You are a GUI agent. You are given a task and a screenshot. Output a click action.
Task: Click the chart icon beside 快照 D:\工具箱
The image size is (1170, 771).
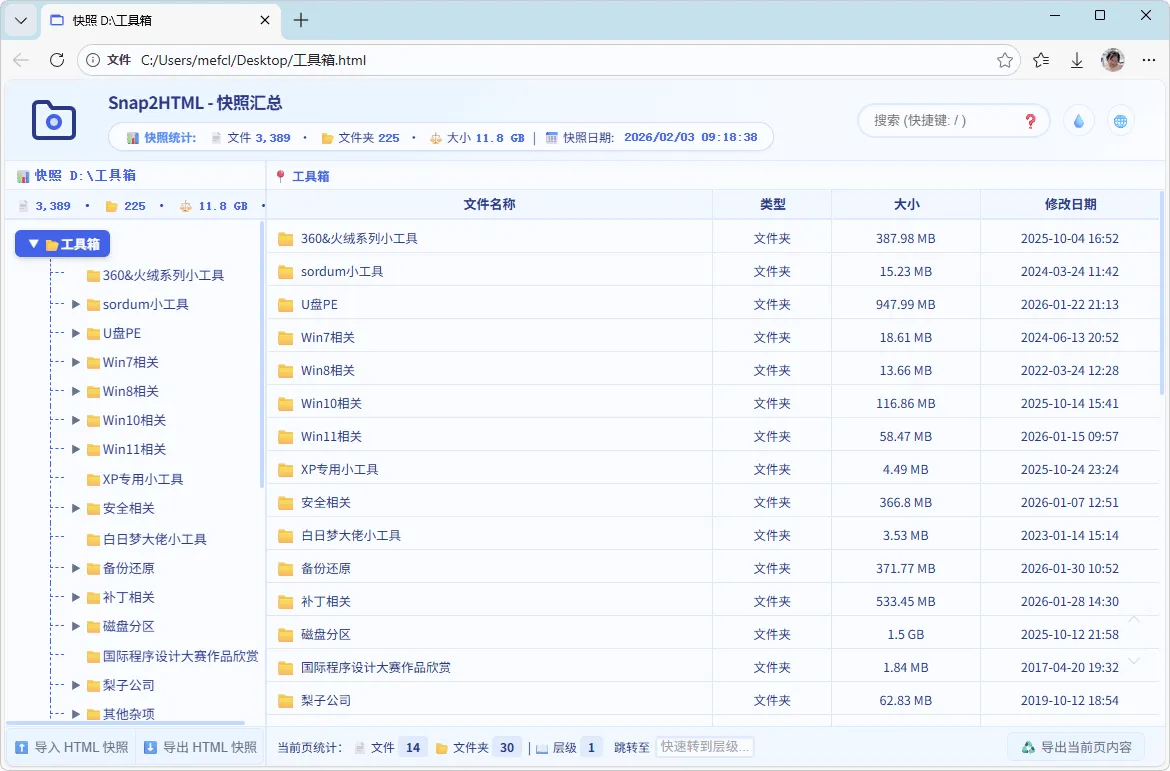[23, 176]
